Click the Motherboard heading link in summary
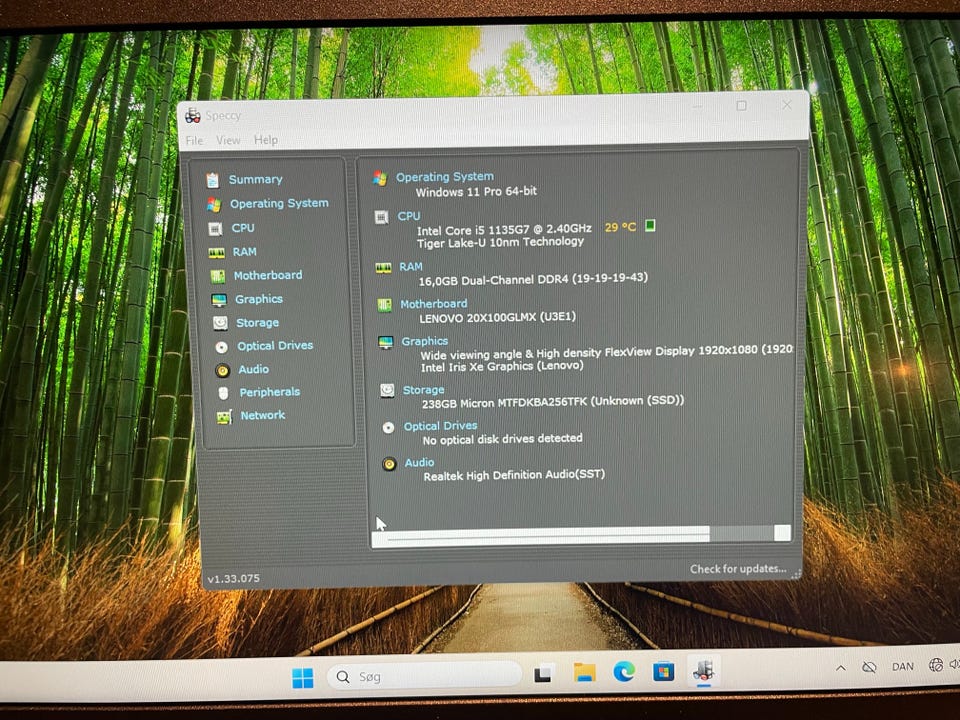The width and height of the screenshot is (960, 720). 433,304
